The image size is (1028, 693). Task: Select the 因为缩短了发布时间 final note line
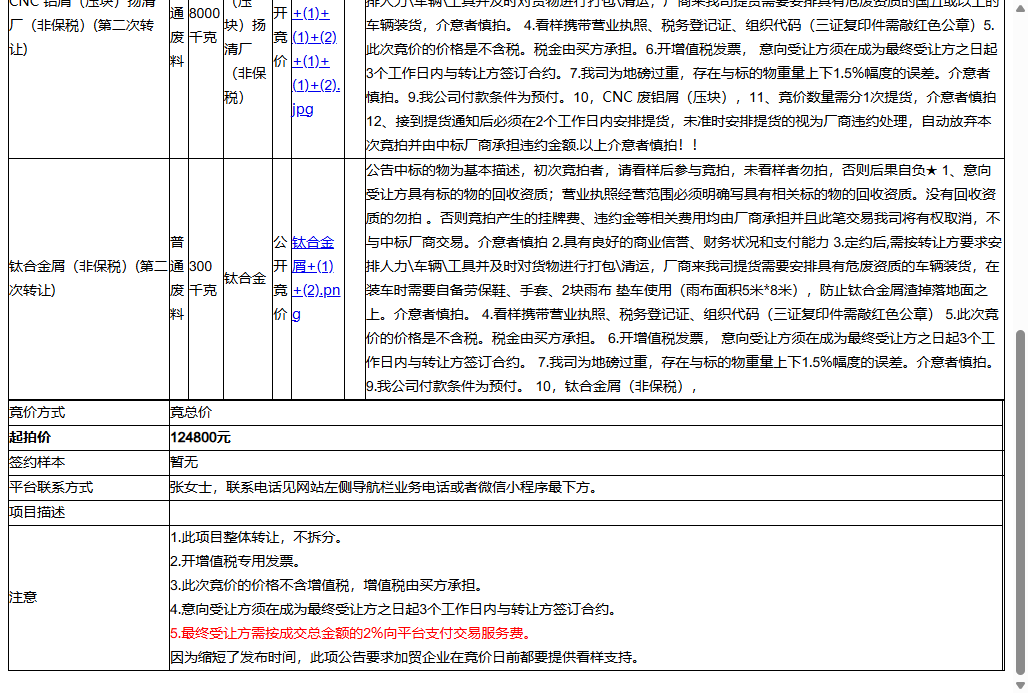[x=405, y=657]
